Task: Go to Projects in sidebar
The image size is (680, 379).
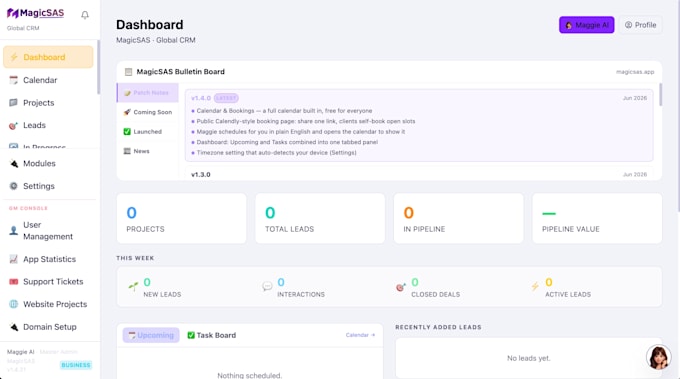Action: pos(48,103)
